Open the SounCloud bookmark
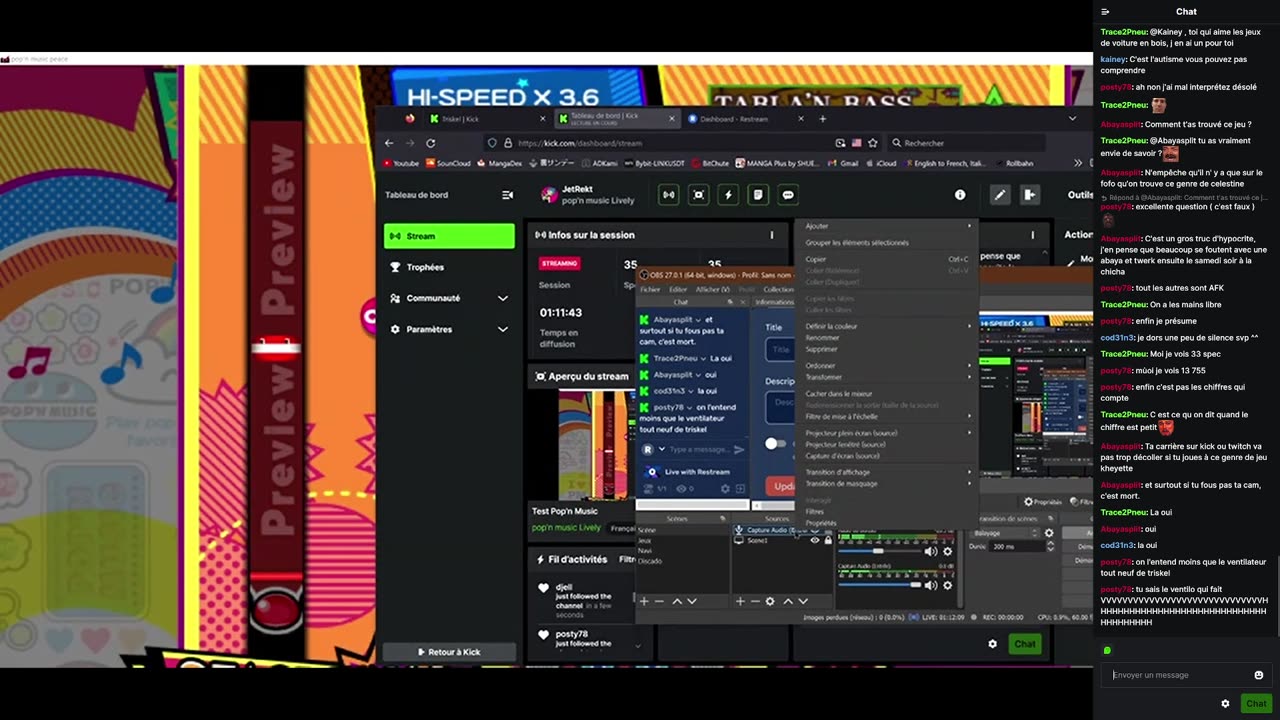 (447, 163)
